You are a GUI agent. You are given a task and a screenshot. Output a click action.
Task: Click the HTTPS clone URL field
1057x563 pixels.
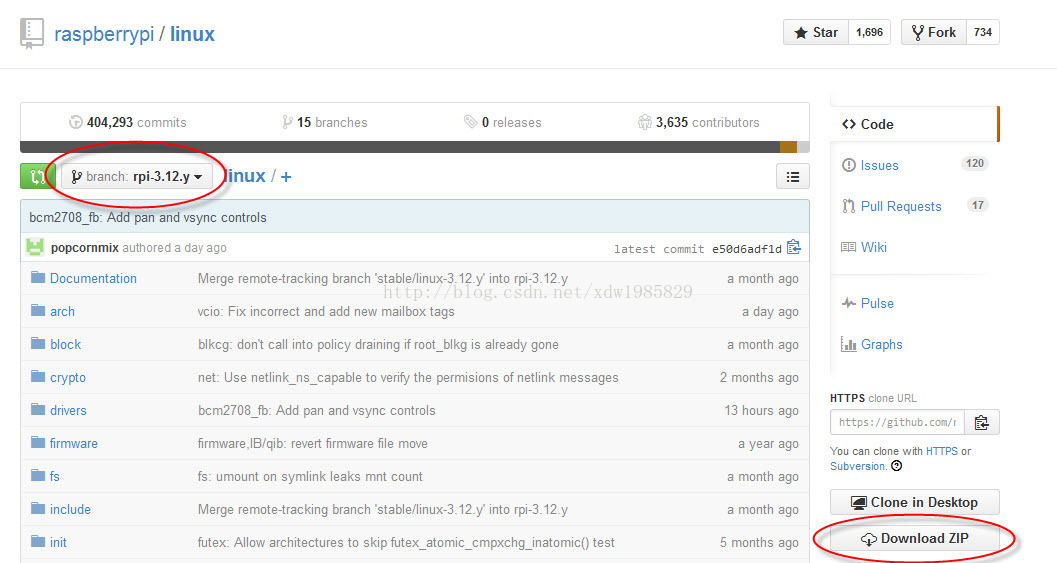897,423
